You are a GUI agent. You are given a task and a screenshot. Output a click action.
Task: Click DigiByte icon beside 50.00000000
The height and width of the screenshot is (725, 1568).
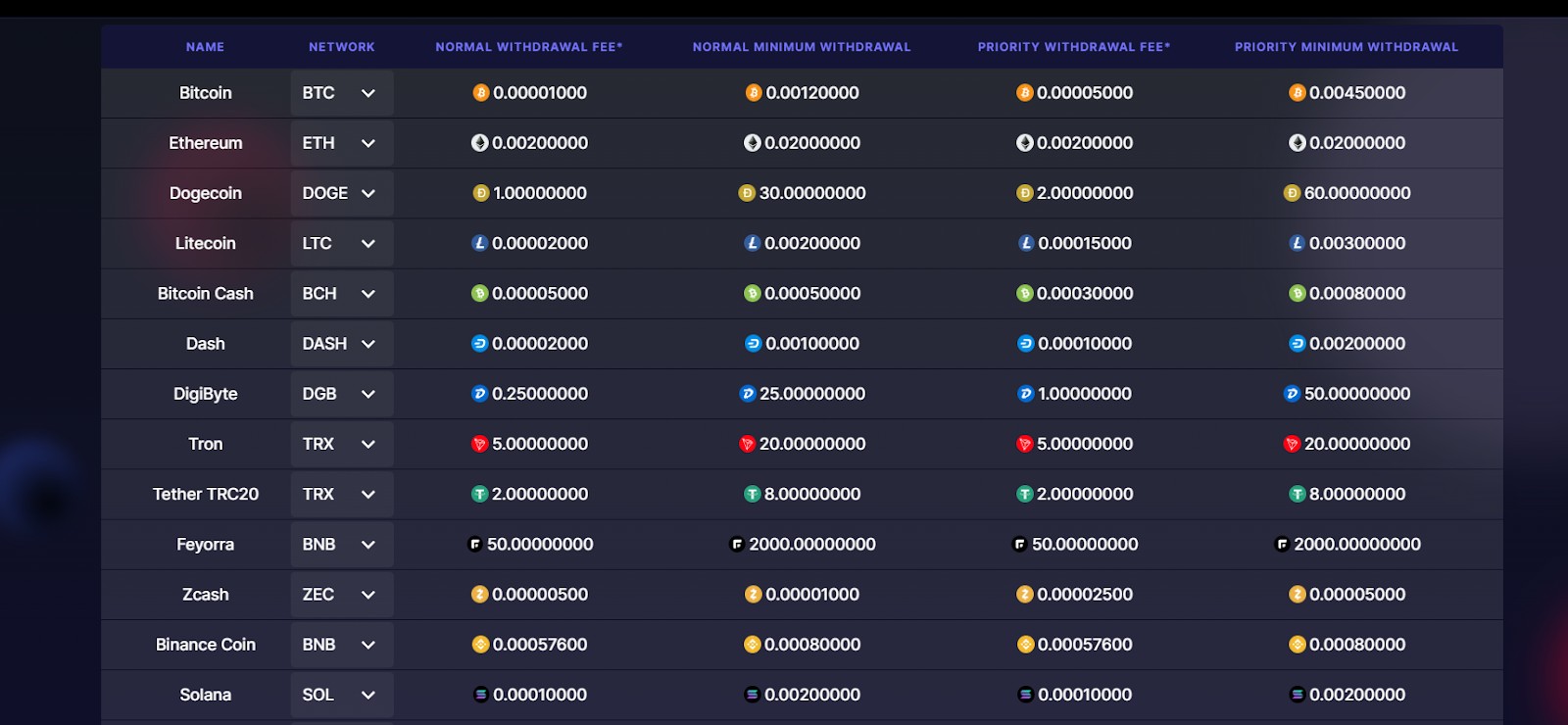(x=1293, y=394)
